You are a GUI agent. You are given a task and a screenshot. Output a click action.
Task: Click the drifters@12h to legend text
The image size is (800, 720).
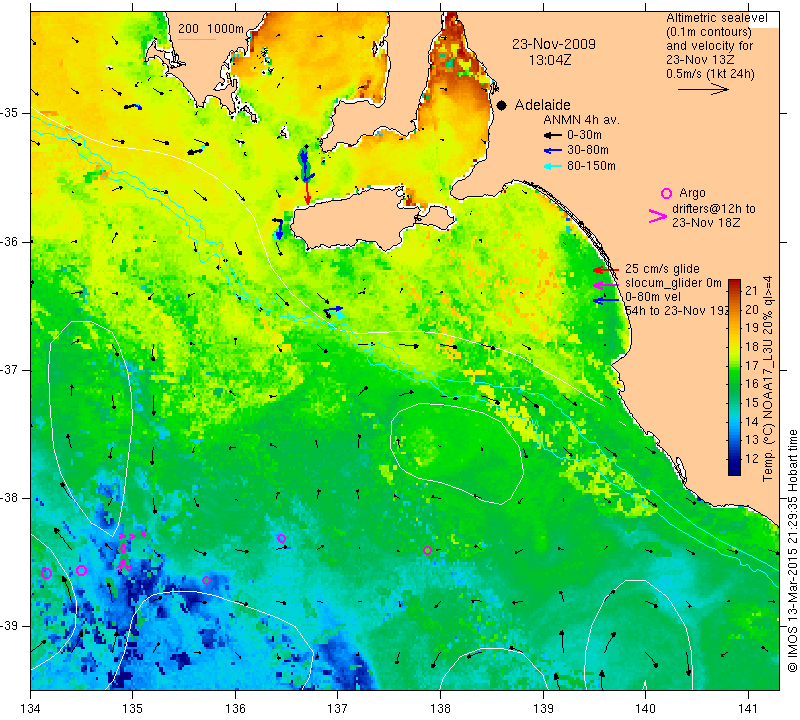pos(713,209)
